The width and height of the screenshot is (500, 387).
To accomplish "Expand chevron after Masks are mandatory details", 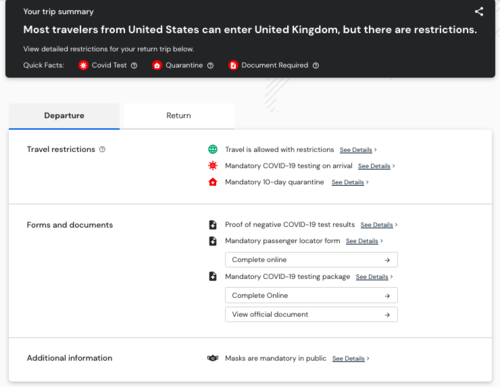I will 368,359.
